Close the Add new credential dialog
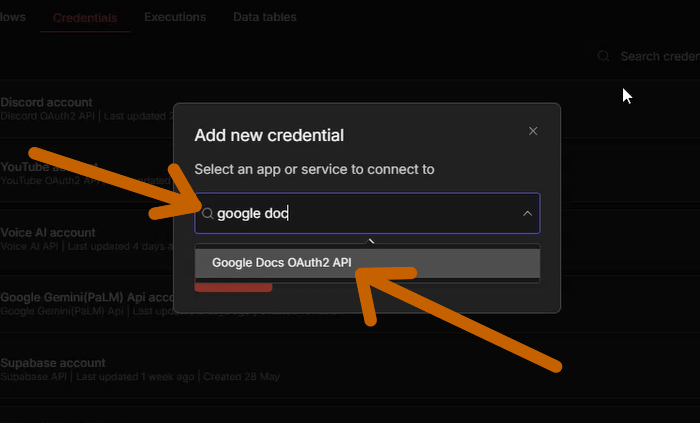This screenshot has height=423, width=700. pyautogui.click(x=533, y=131)
